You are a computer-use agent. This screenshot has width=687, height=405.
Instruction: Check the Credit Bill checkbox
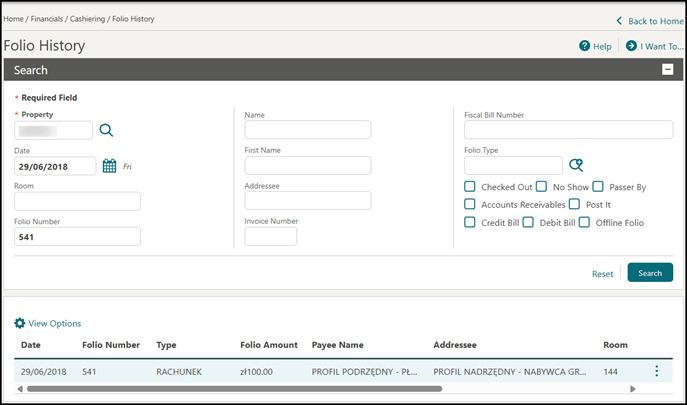point(470,222)
